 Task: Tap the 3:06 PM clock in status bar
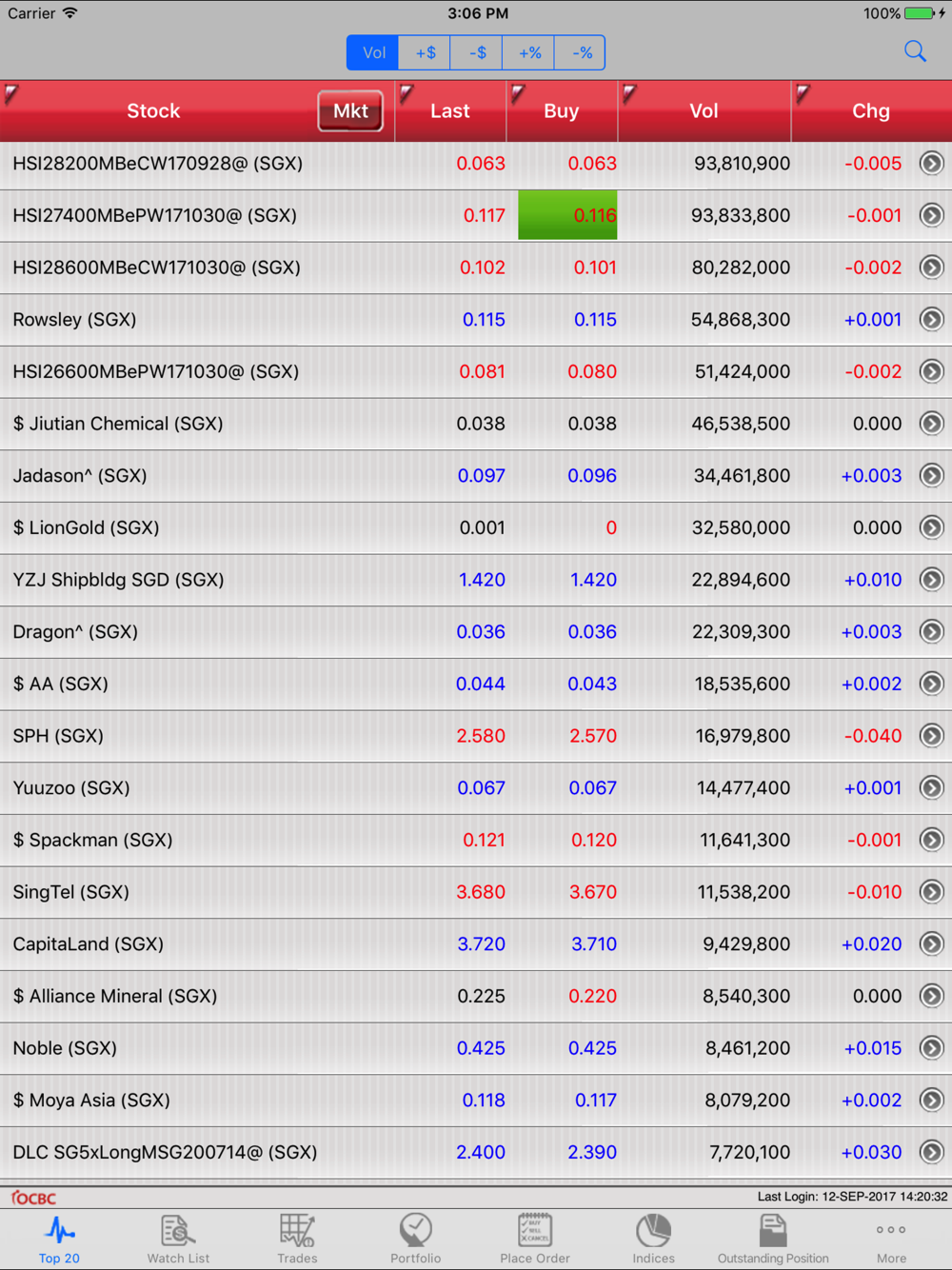pyautogui.click(x=478, y=13)
